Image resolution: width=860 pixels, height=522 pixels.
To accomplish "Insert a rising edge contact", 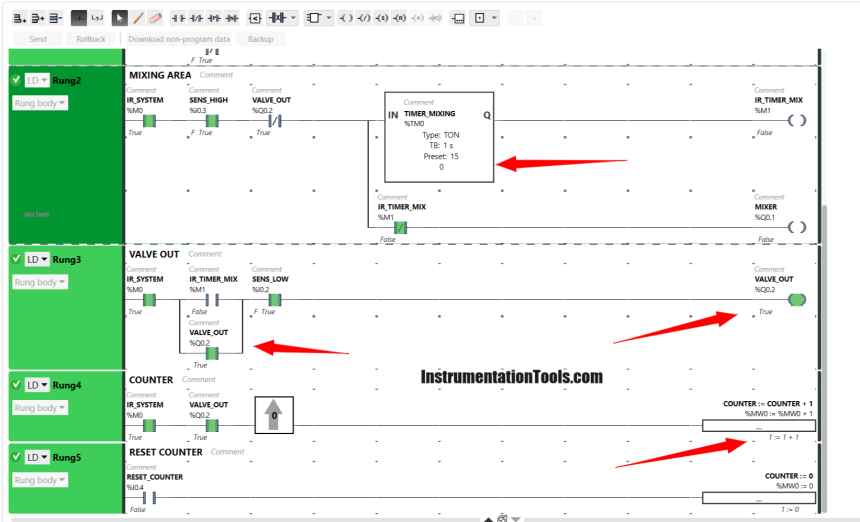I will 214,18.
